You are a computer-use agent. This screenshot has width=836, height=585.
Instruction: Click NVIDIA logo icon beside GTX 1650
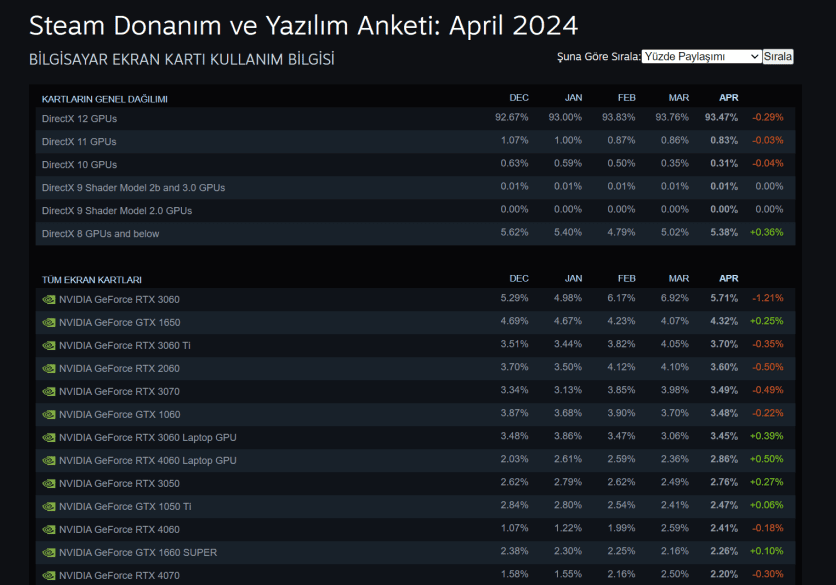48,322
